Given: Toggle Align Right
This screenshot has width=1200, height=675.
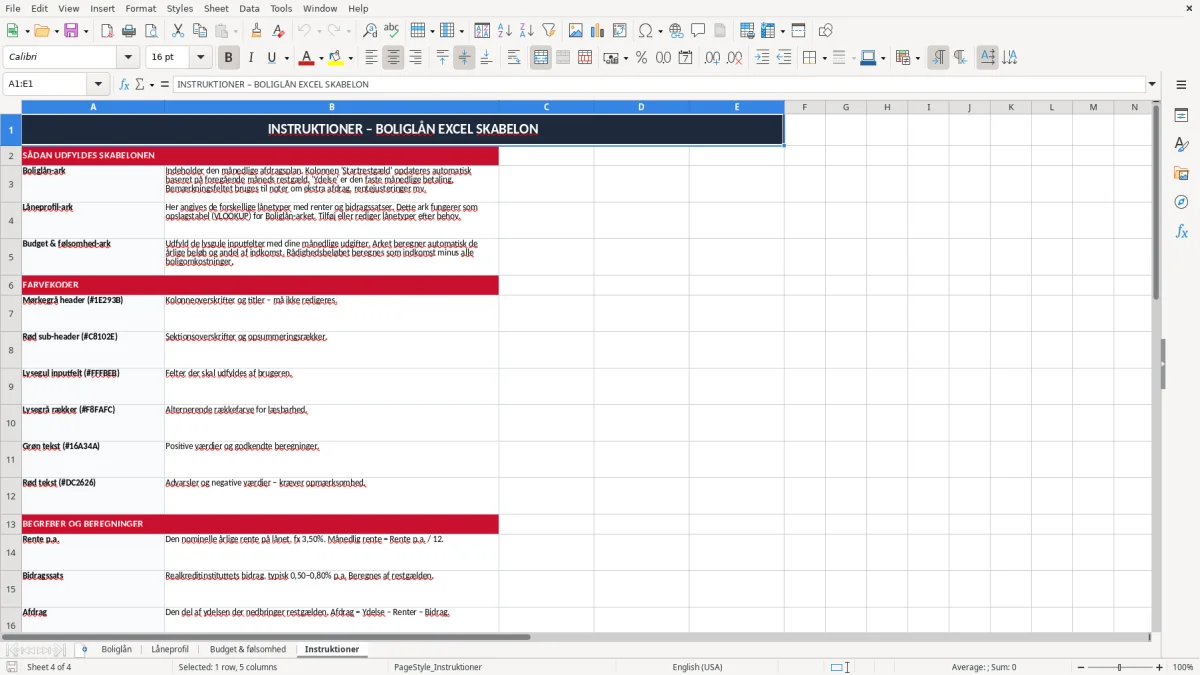Looking at the screenshot, I should (x=415, y=58).
